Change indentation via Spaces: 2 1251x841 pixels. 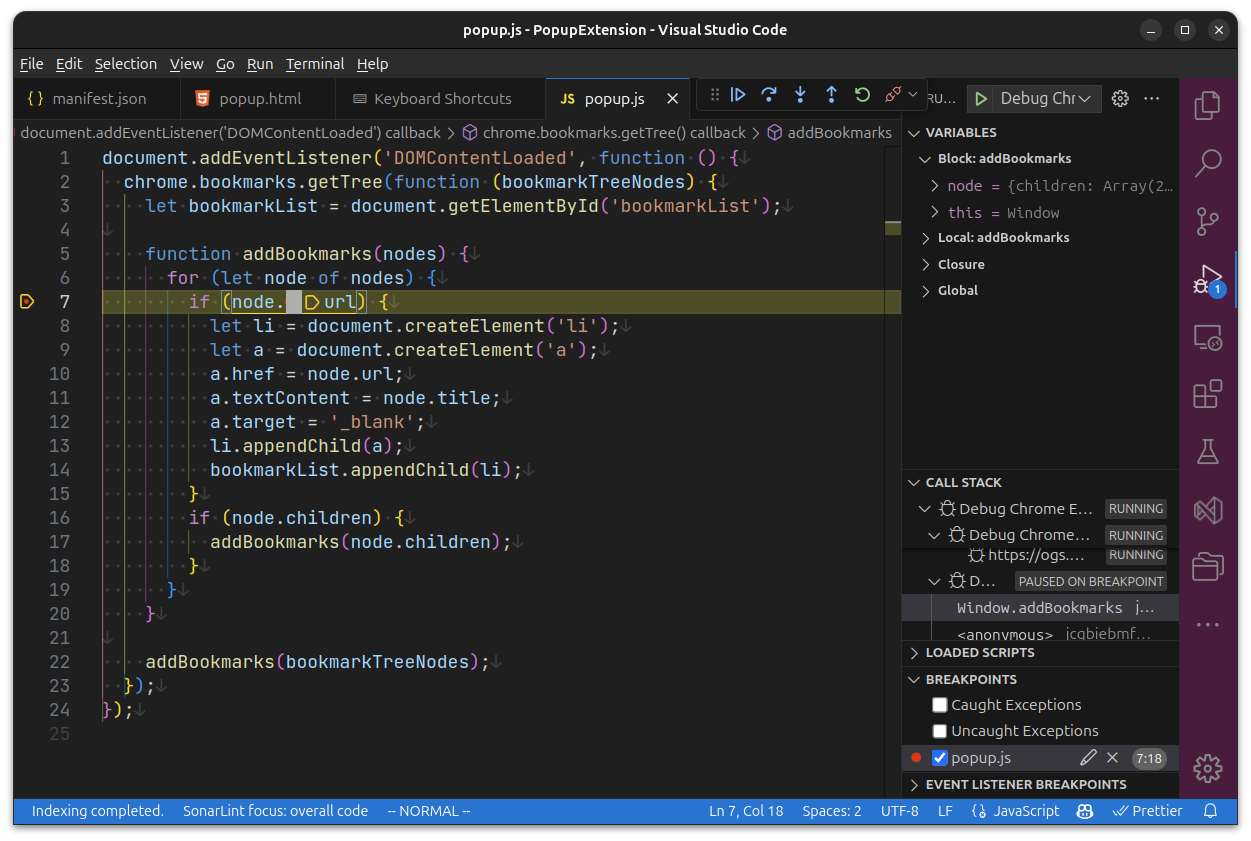click(x=832, y=811)
